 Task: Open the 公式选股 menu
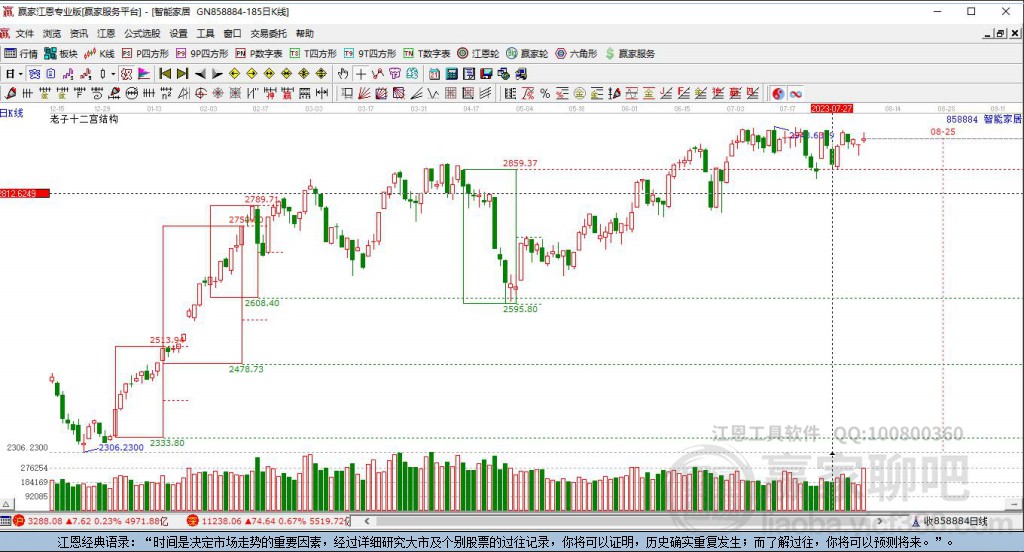pos(142,33)
